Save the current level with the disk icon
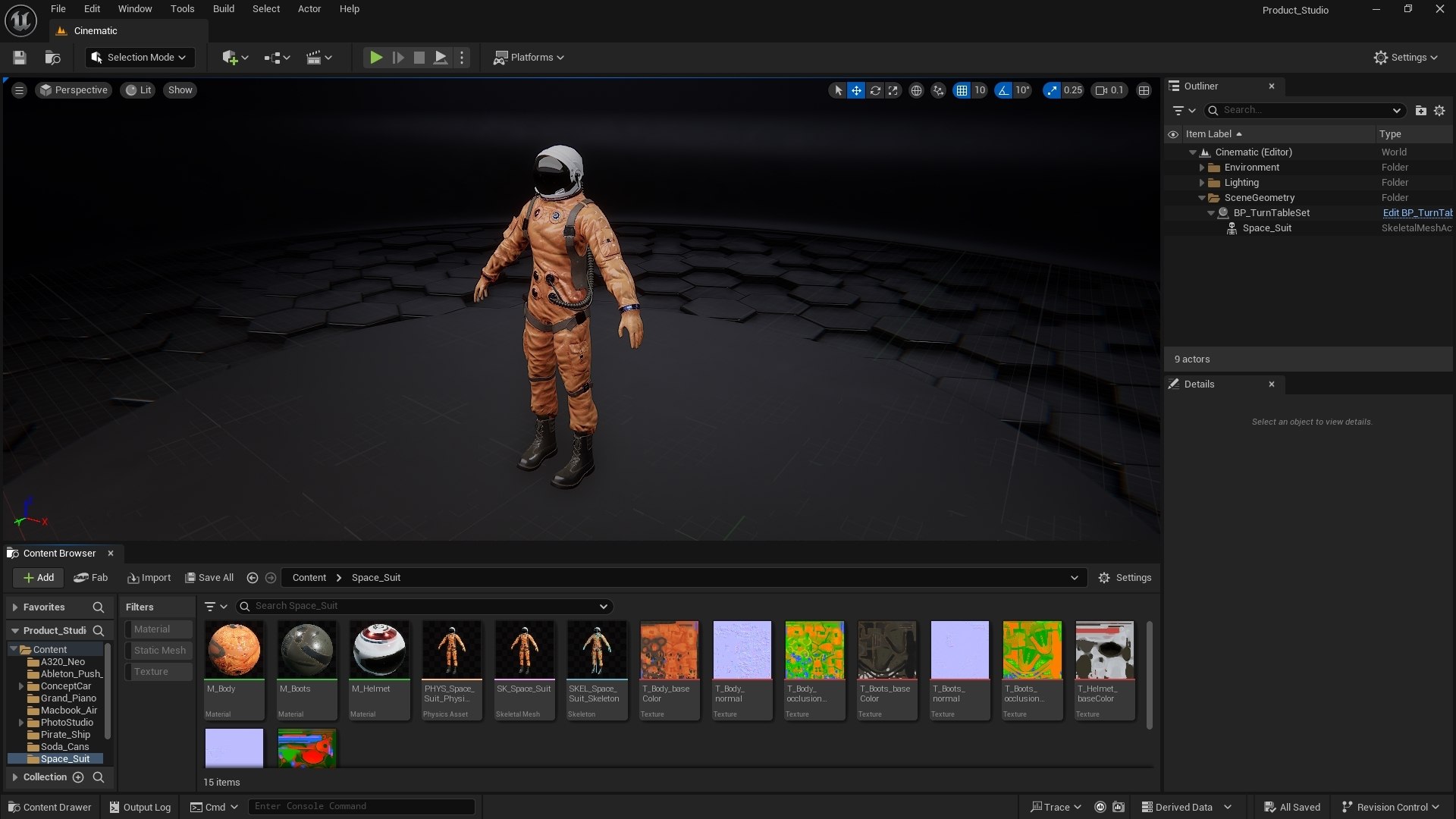The height and width of the screenshot is (819, 1456). pos(20,58)
